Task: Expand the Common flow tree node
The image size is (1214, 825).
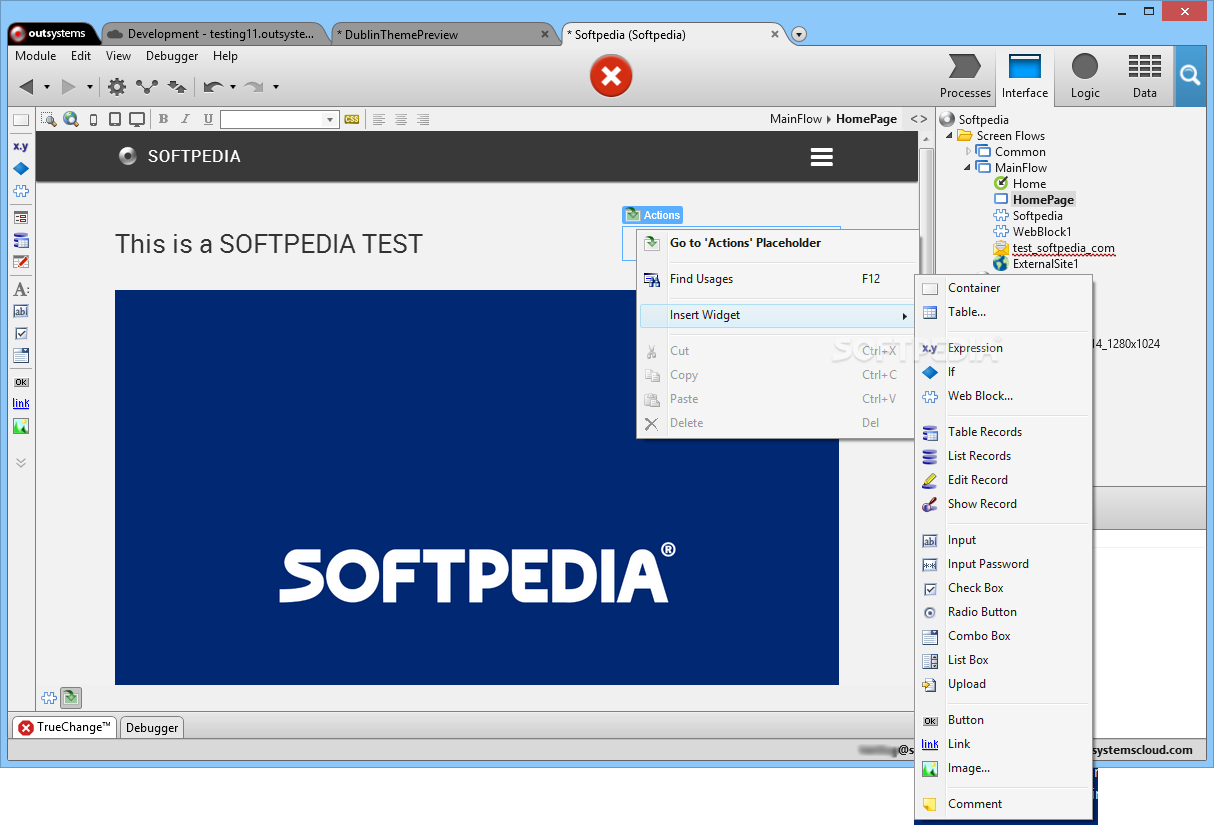Action: click(x=967, y=152)
